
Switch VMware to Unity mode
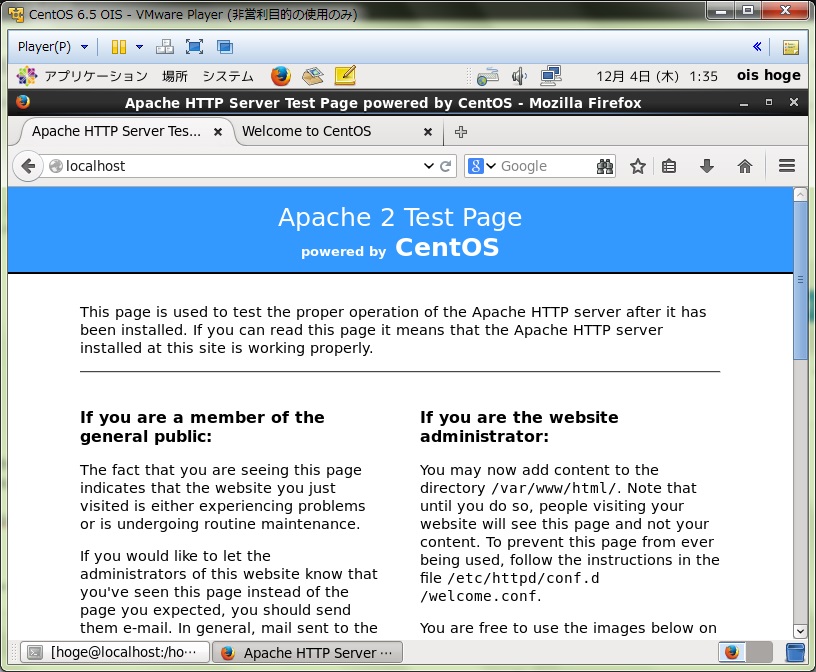(x=225, y=47)
